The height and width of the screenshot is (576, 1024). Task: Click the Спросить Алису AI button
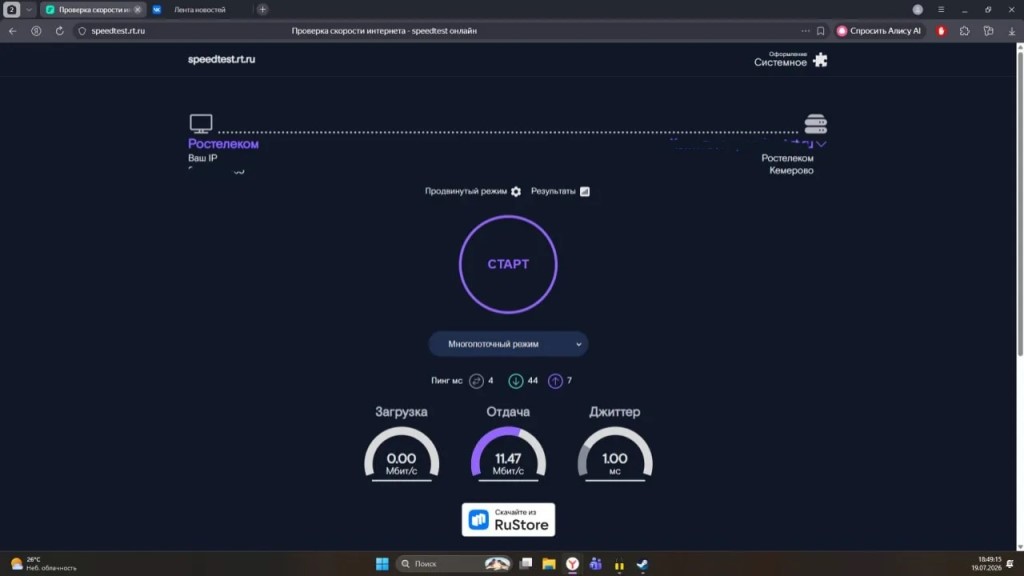tap(879, 31)
